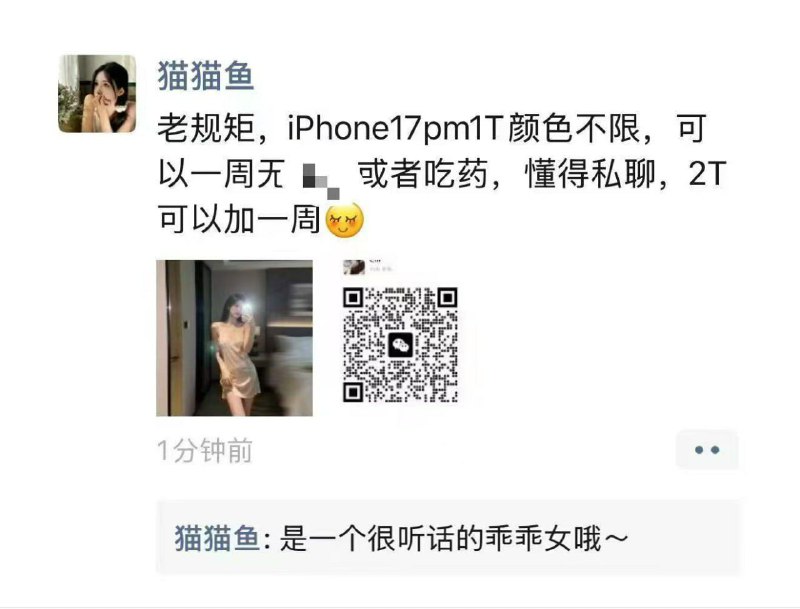This screenshot has width=800, height=609.
Task: Click the iPhone17pm1T text in post
Action: click(396, 128)
